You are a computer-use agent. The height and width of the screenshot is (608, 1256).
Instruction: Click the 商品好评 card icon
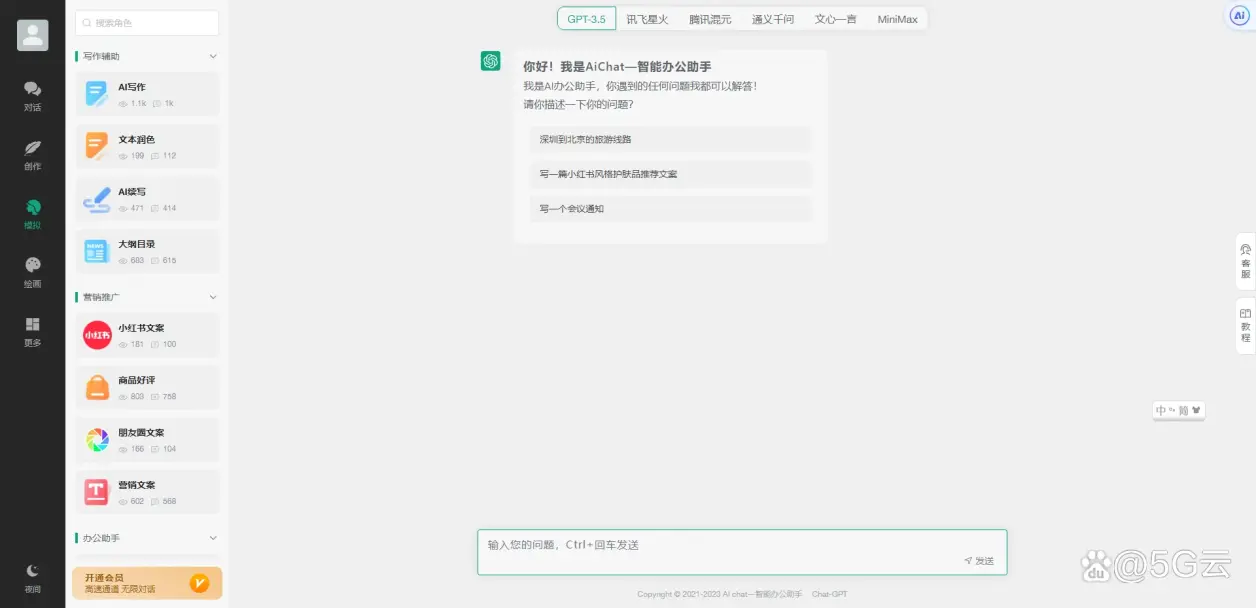[x=97, y=387]
